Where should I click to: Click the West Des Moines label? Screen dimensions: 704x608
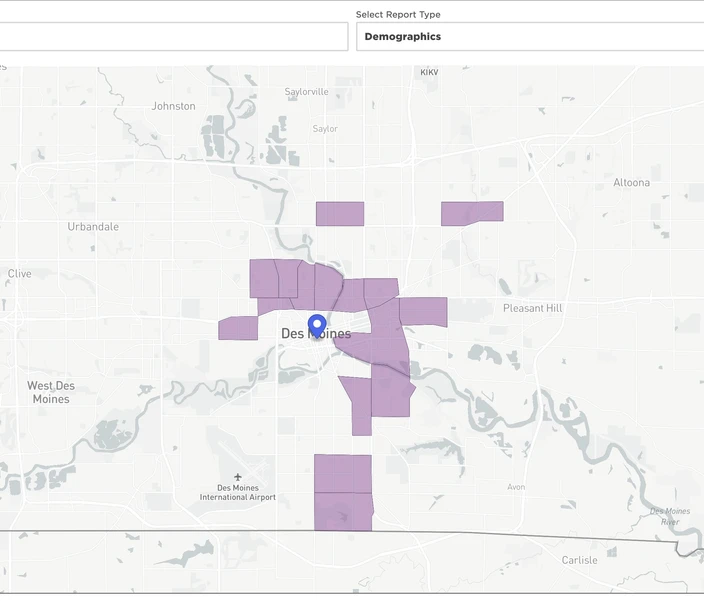(x=50, y=392)
